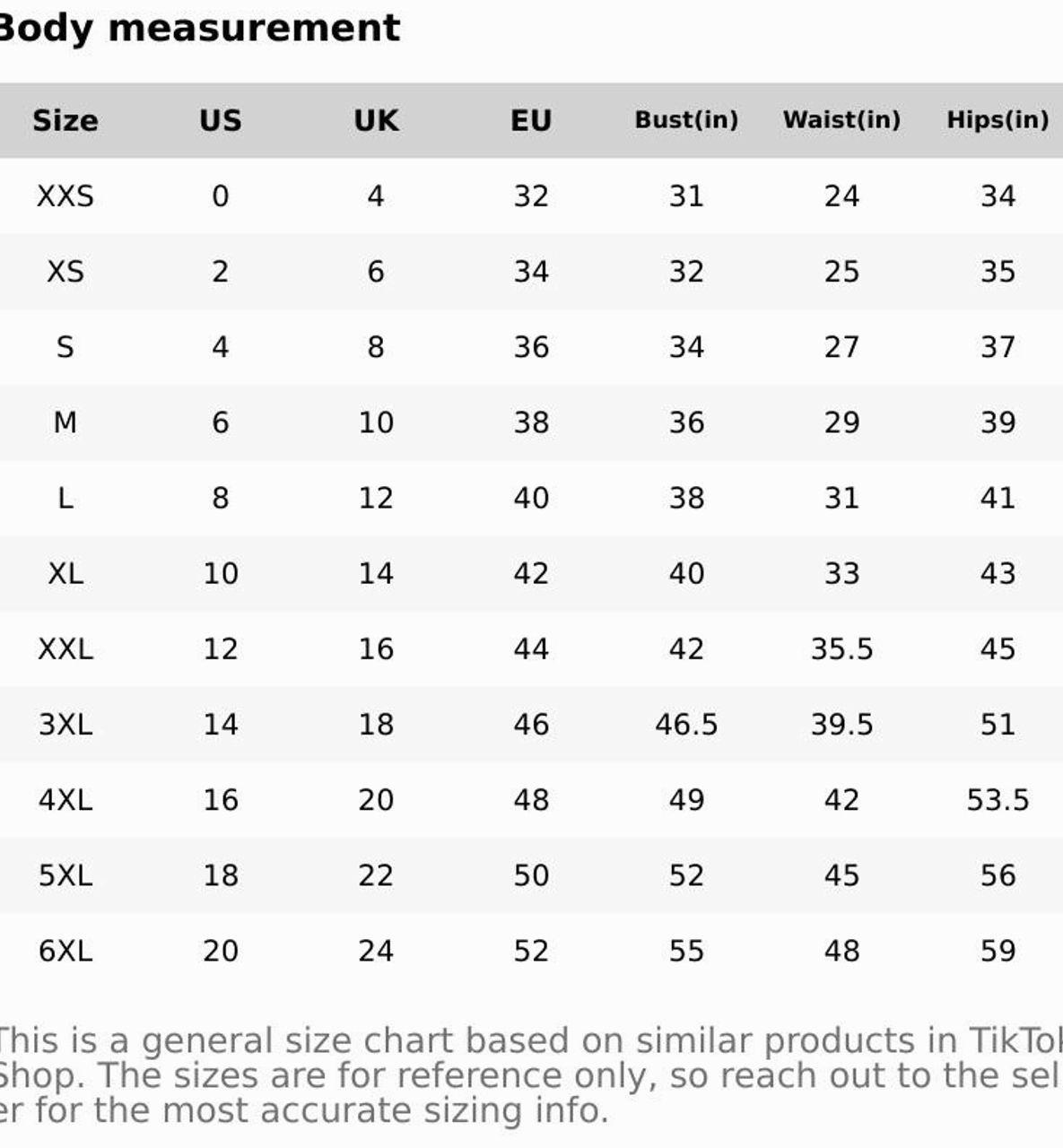Select the 3XL size row label

[x=65, y=724]
